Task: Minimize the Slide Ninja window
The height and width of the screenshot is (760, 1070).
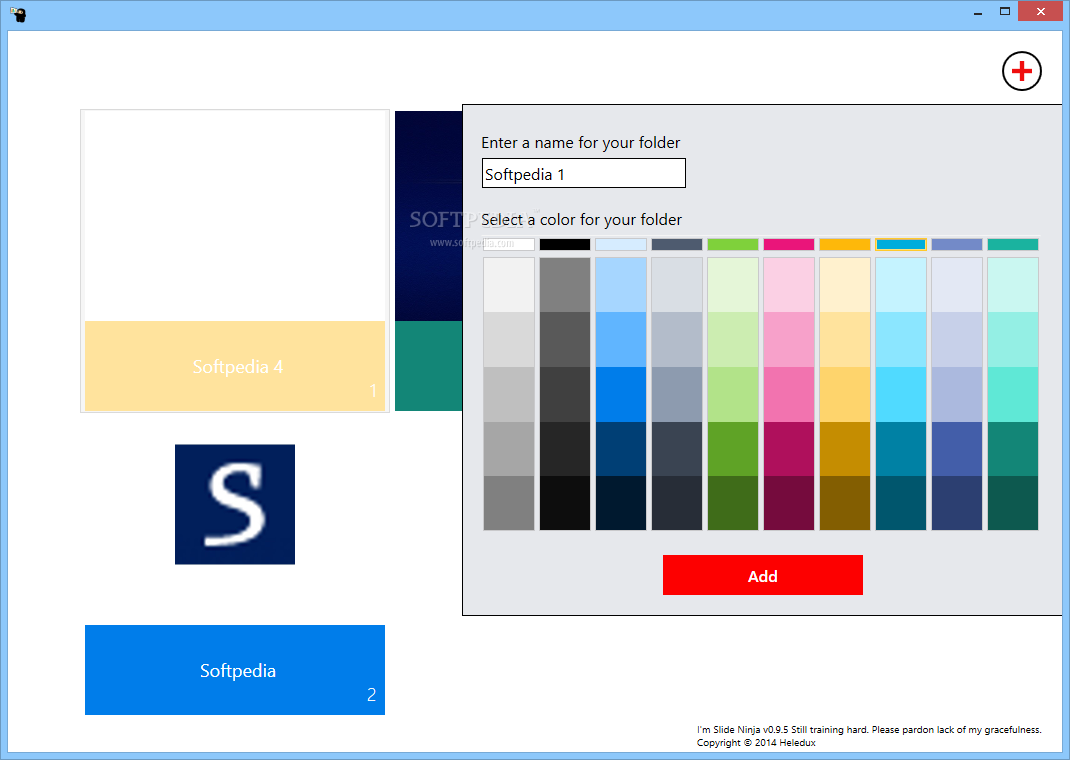Action: (978, 12)
